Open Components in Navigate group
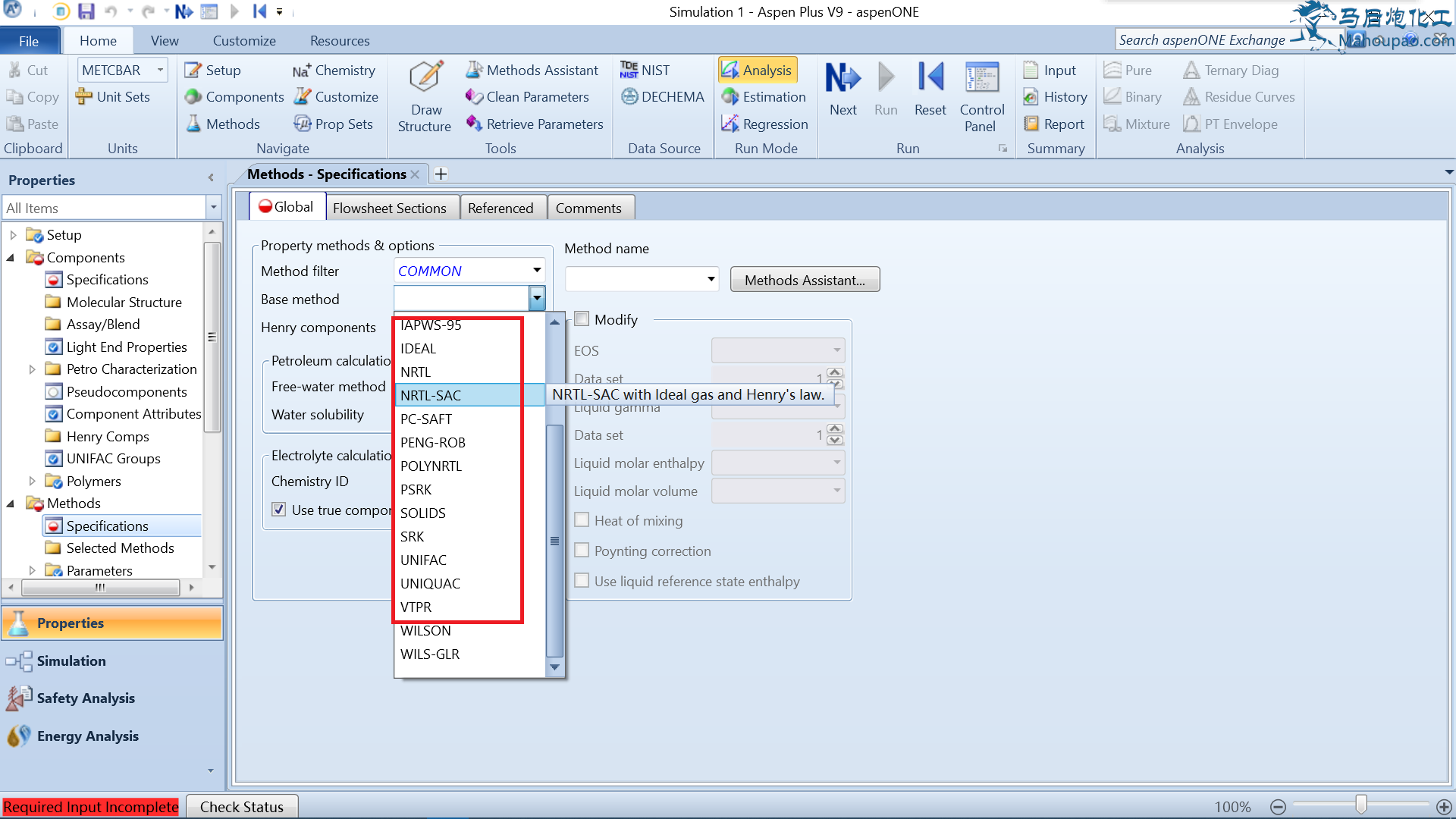1456x819 pixels. 234,97
